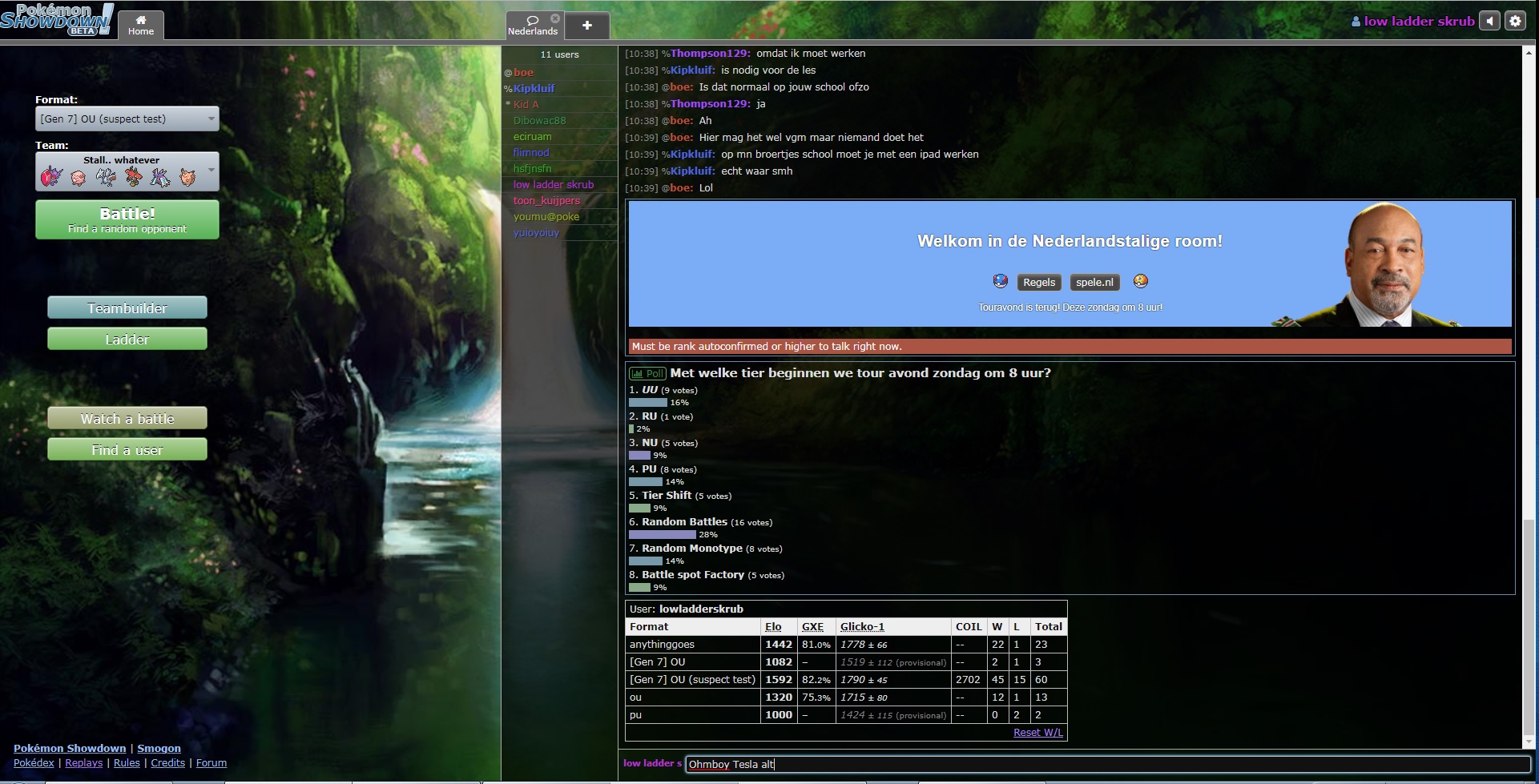The image size is (1539, 784).
Task: Click user low ladder skrub in the user list
Action: click(559, 184)
